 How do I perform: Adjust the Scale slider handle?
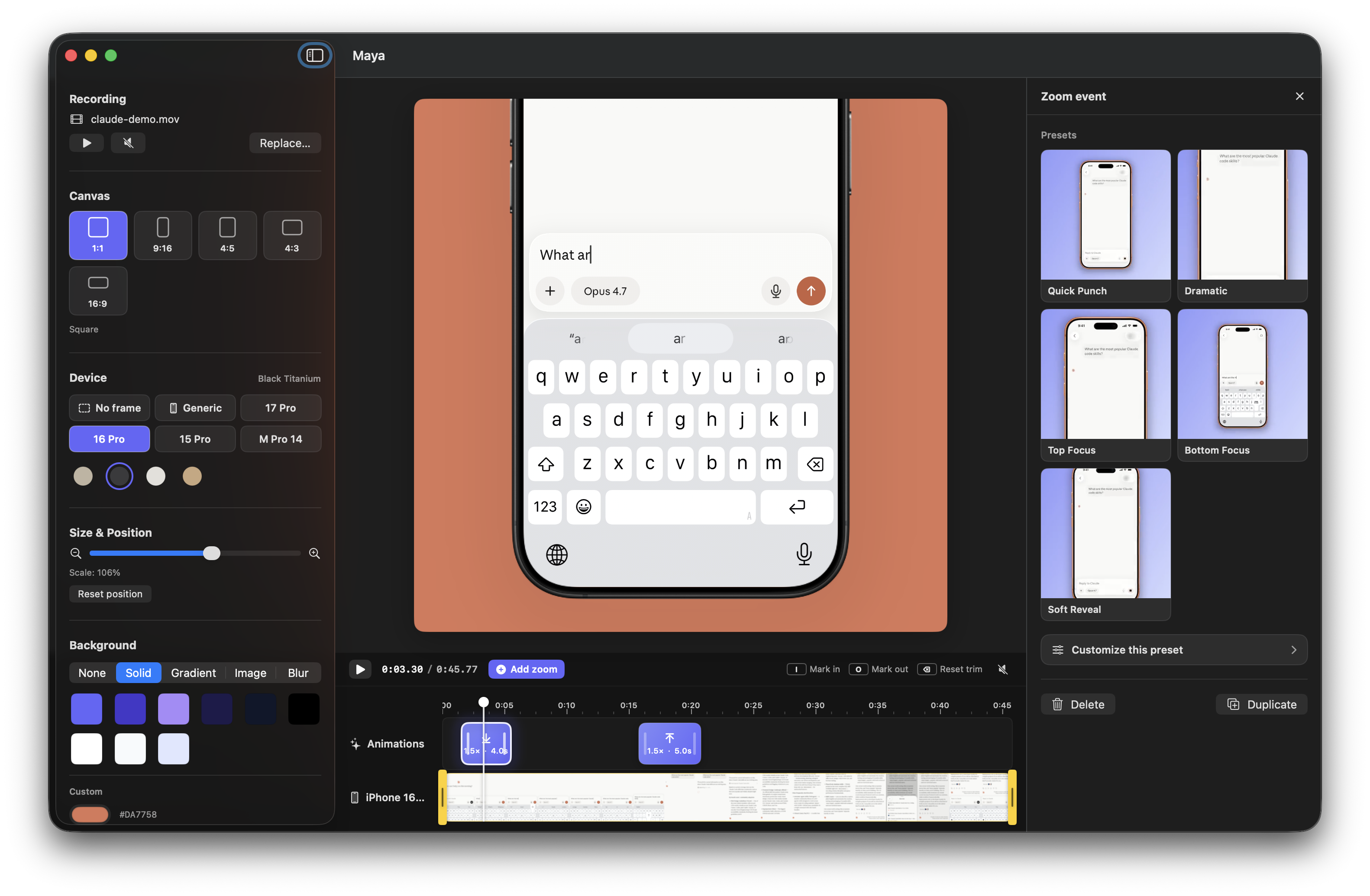click(211, 553)
